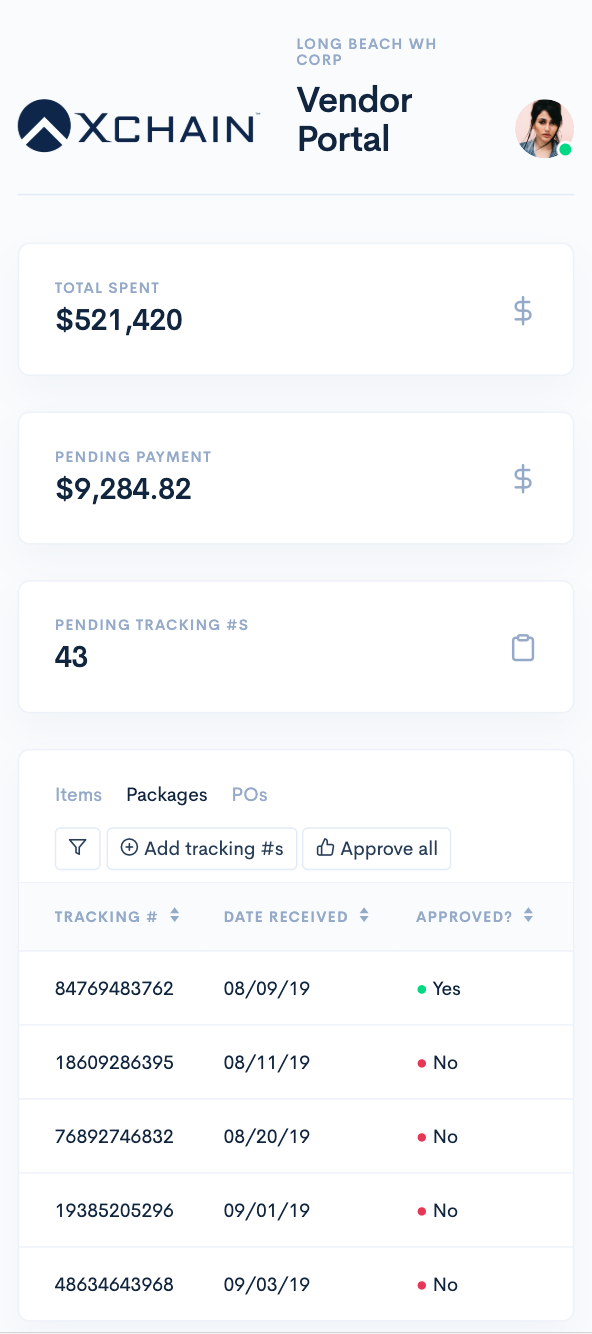Switch to the Items tab

[x=79, y=794]
